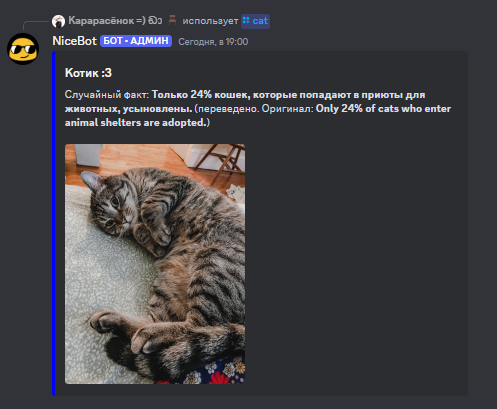Select the БОТ - АДМИН badge
Image resolution: width=497 pixels, height=409 pixels.
[136, 41]
